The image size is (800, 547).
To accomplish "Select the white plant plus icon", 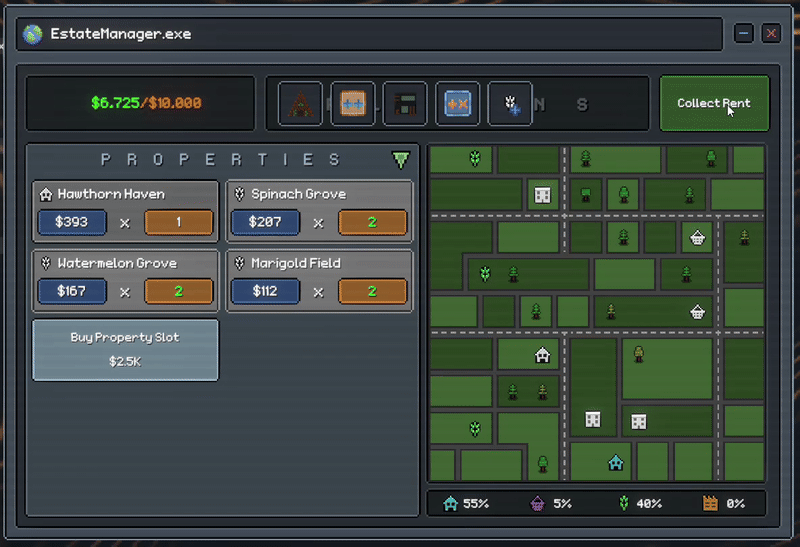I will point(509,104).
